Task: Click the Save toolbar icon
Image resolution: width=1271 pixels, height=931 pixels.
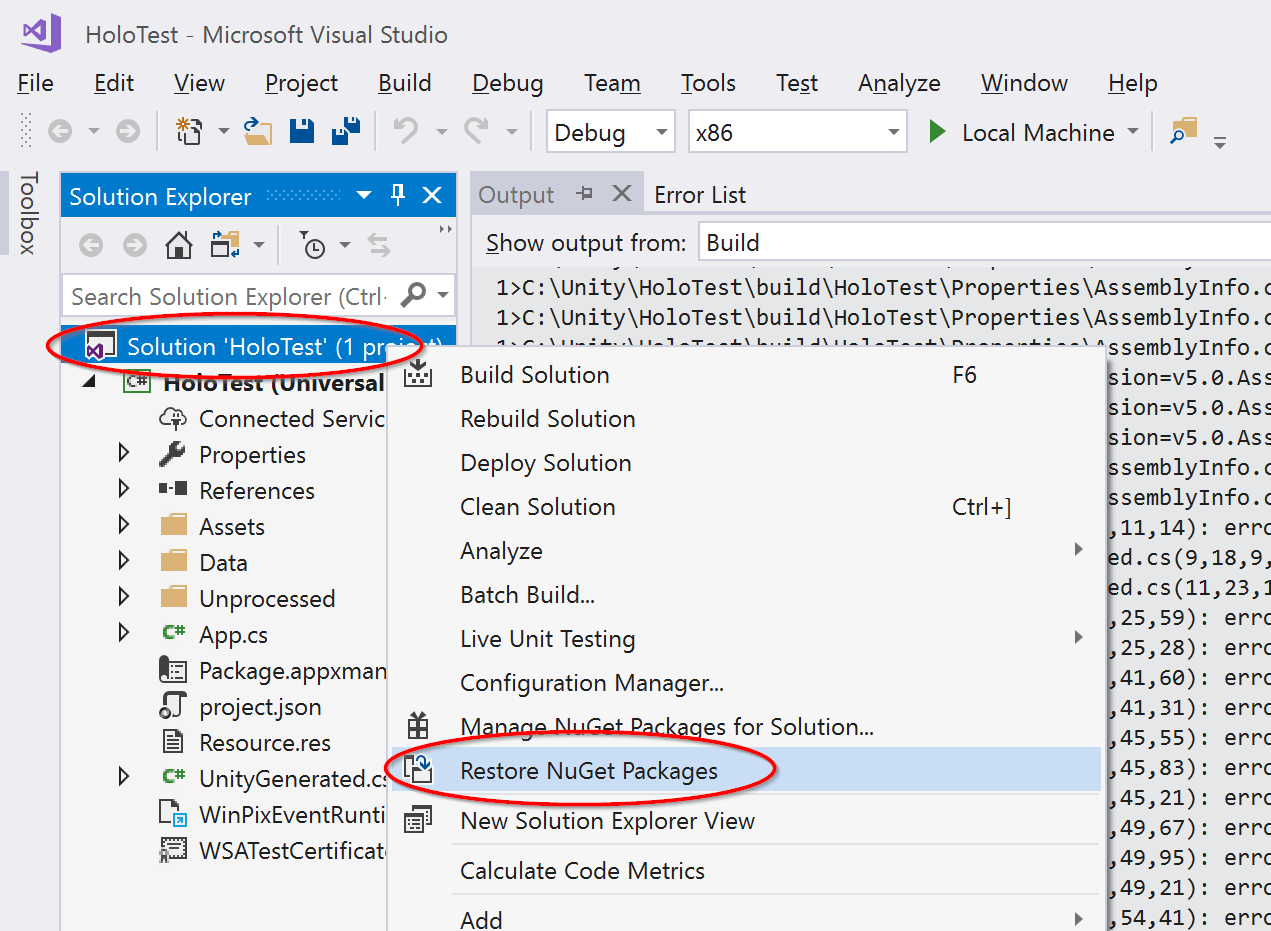Action: (x=302, y=131)
